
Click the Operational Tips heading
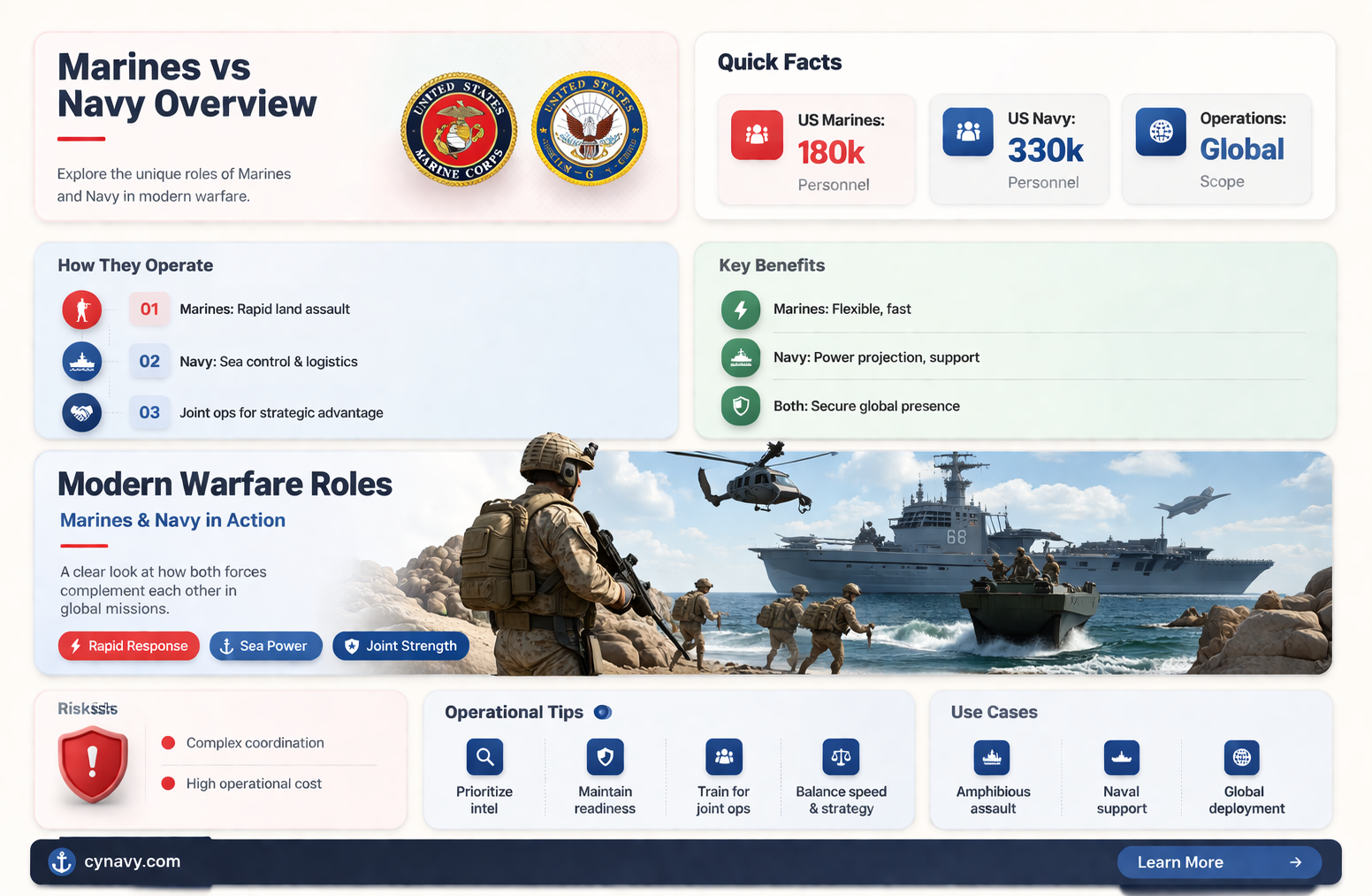514,712
